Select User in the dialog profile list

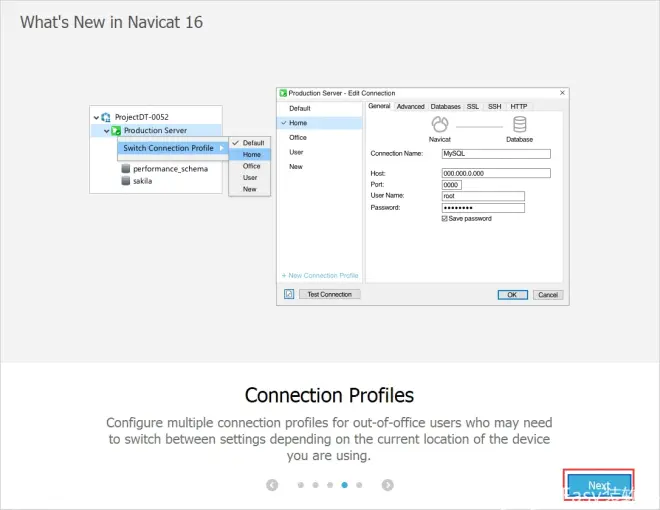[x=319, y=152]
